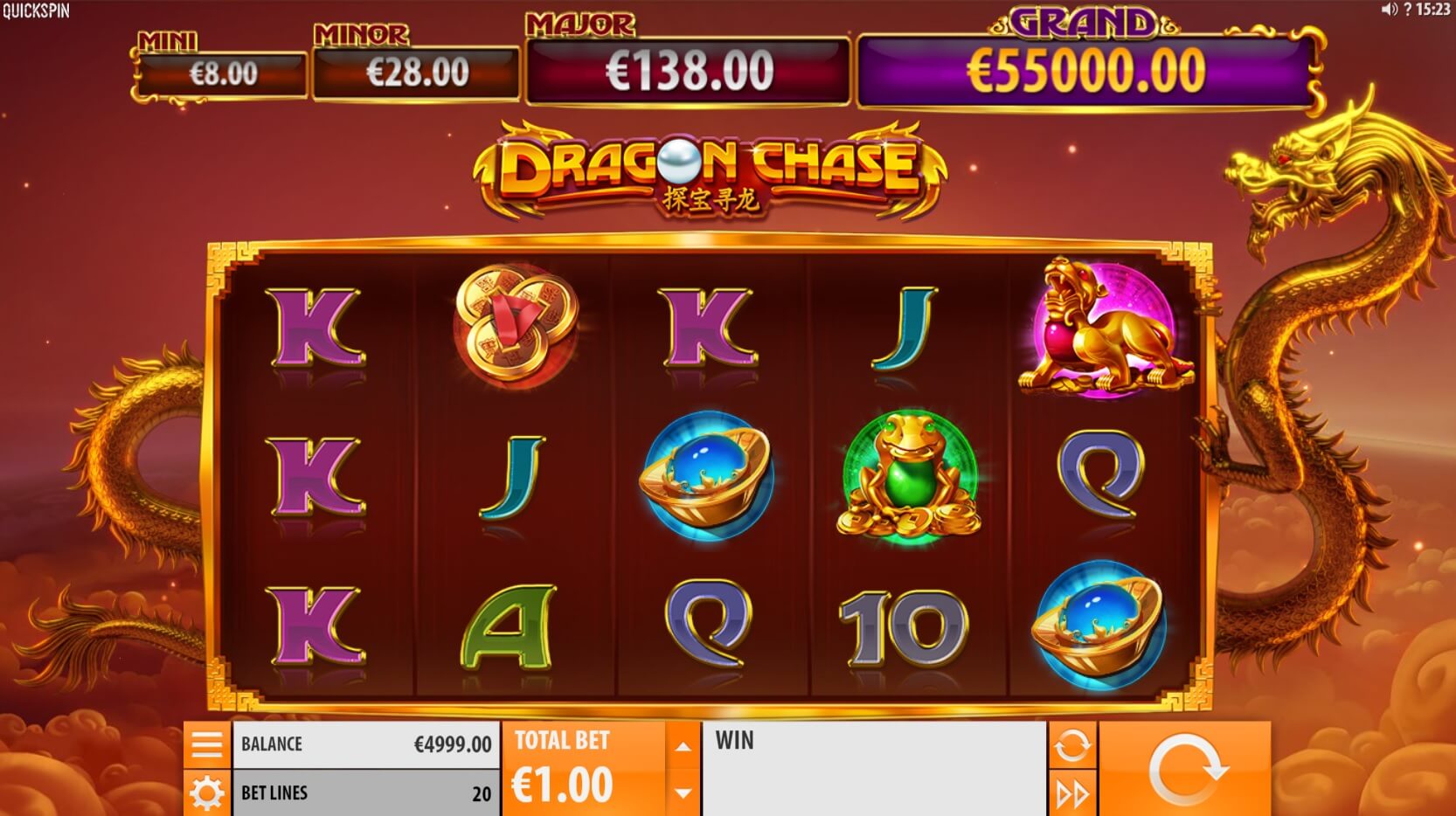The height and width of the screenshot is (816, 1456).
Task: Click the blue gem ingot in middle reel
Action: point(706,476)
